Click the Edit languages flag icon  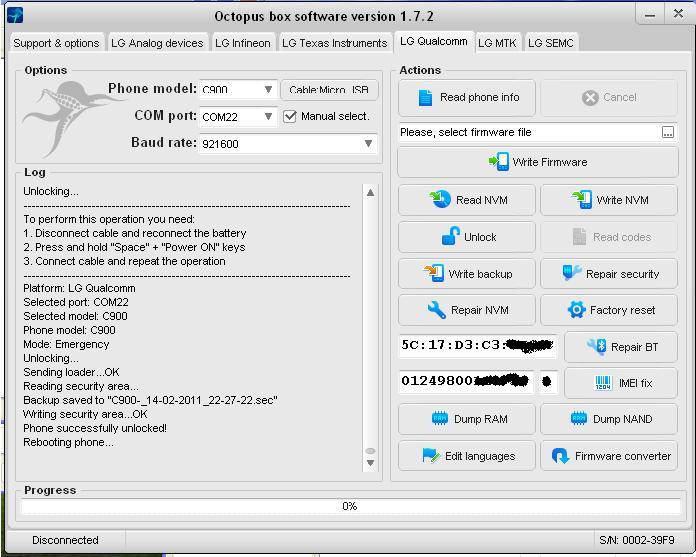click(x=430, y=455)
